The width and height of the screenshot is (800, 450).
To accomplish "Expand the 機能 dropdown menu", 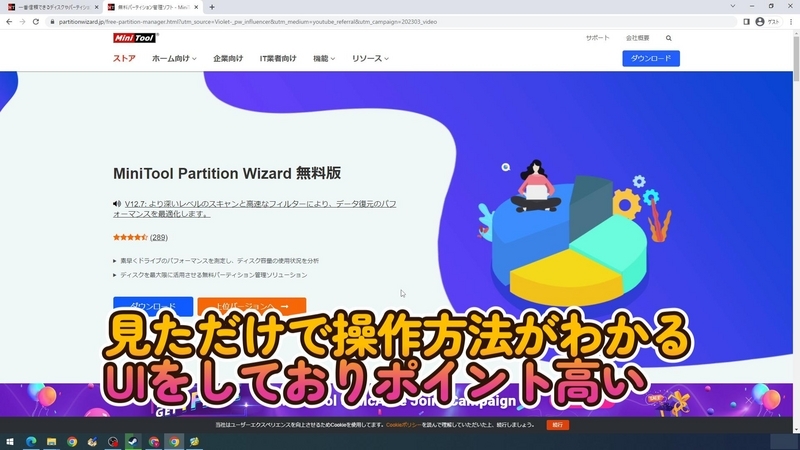I will tap(324, 58).
